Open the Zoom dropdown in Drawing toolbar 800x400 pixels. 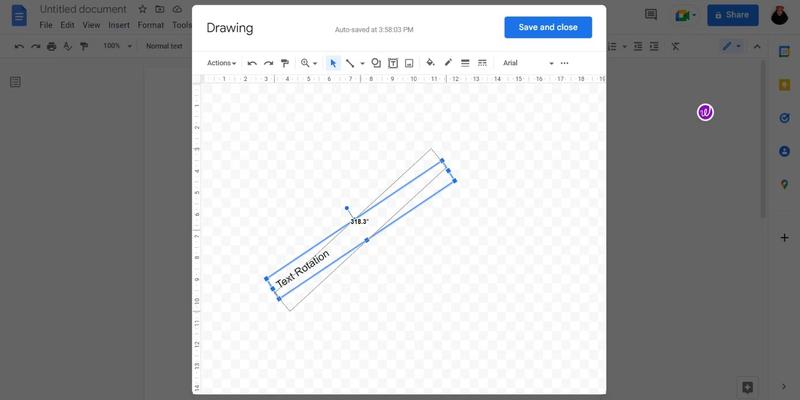click(x=308, y=63)
